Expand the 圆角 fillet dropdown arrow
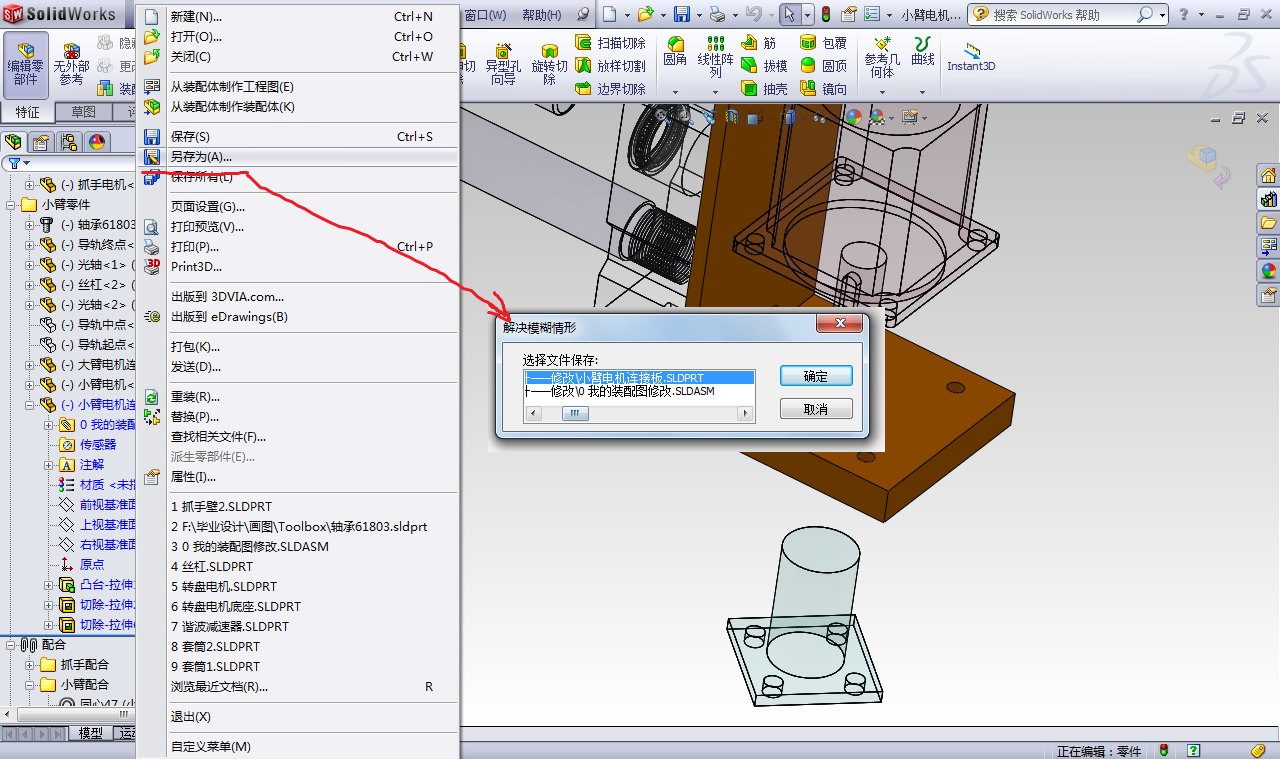Image resolution: width=1280 pixels, height=759 pixels. (x=675, y=92)
